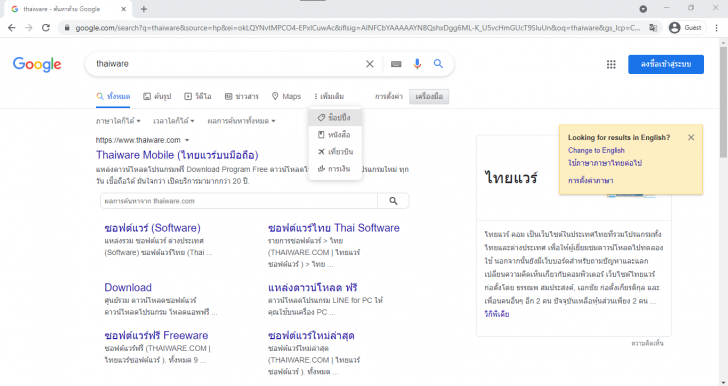Open the แหล่งดาวน์โหลด ฟรี sitelink
Screen dimensions: 728x386
pos(312,288)
